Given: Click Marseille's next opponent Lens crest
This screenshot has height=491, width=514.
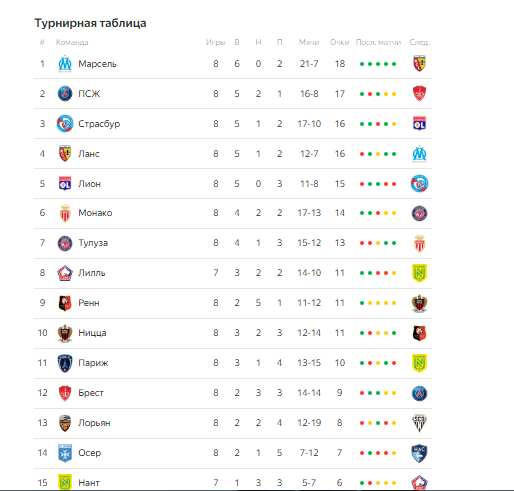Looking at the screenshot, I should [419, 64].
